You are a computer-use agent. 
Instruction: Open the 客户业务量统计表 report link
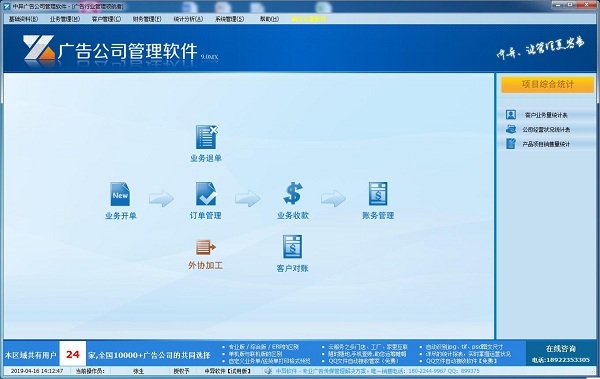point(546,115)
